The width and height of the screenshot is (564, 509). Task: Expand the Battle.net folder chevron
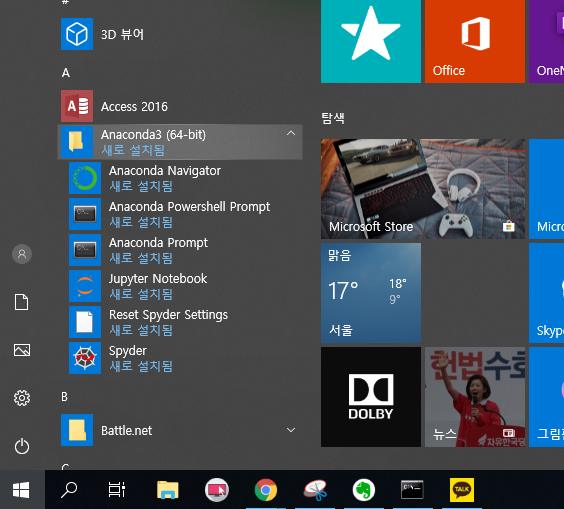click(x=291, y=430)
